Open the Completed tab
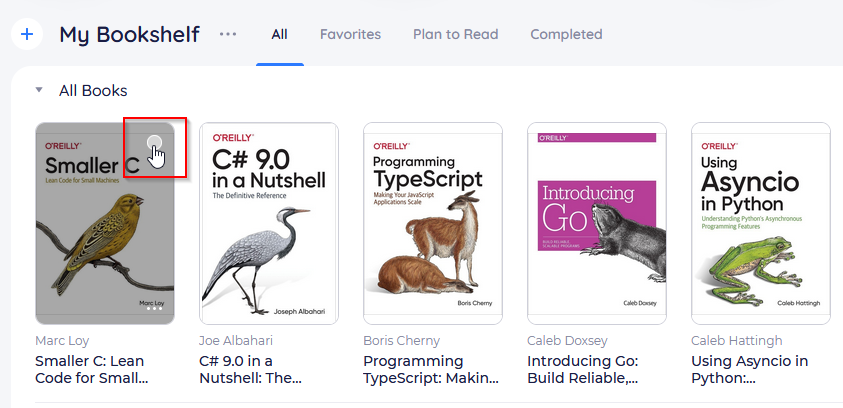This screenshot has height=408, width=843. (x=566, y=34)
